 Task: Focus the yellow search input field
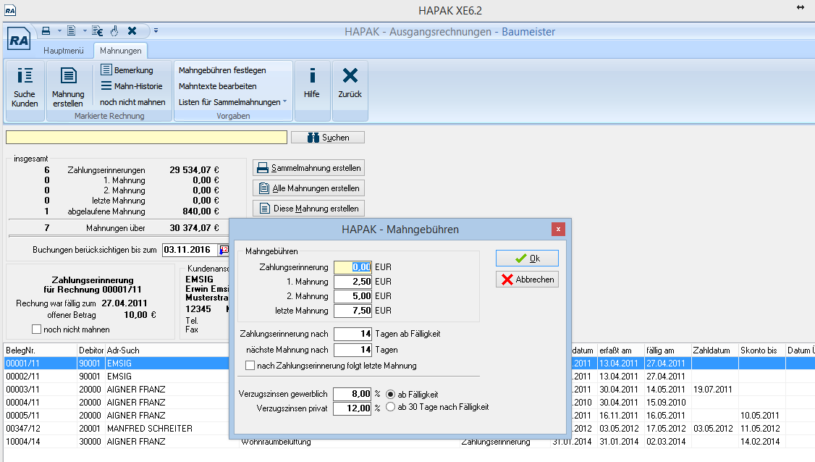point(147,137)
